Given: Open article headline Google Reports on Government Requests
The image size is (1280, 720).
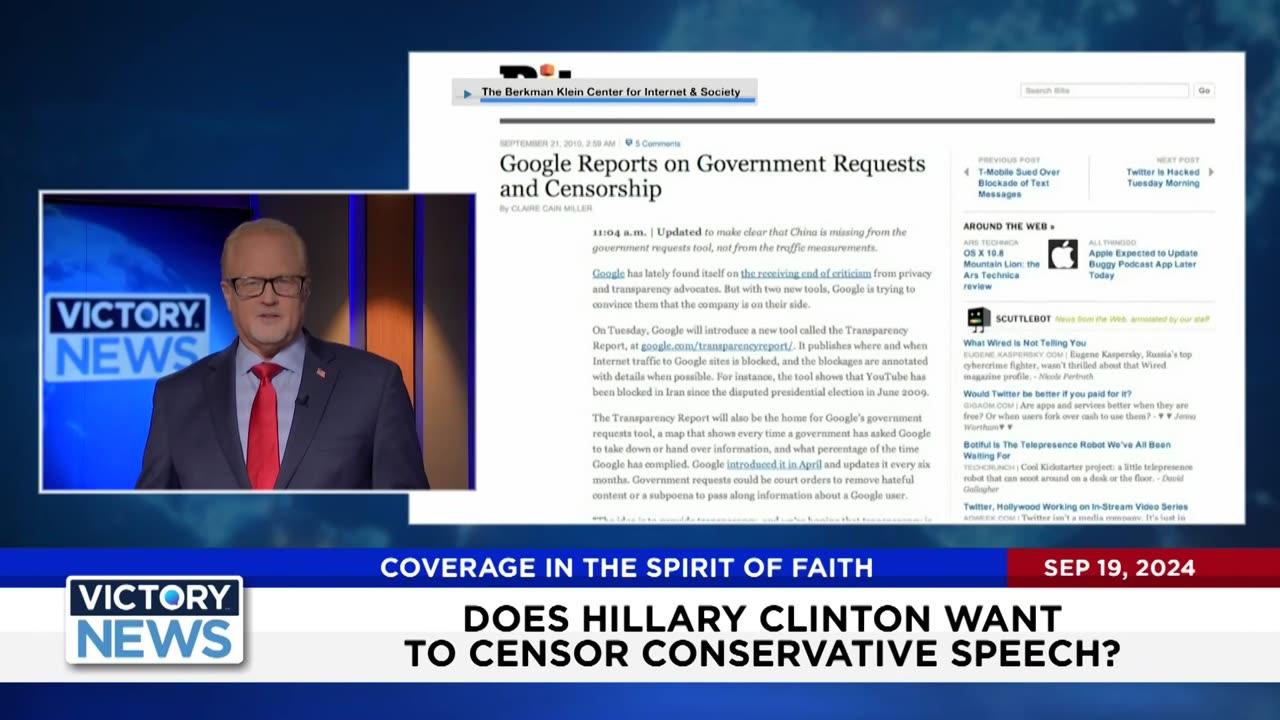Looking at the screenshot, I should point(712,176).
